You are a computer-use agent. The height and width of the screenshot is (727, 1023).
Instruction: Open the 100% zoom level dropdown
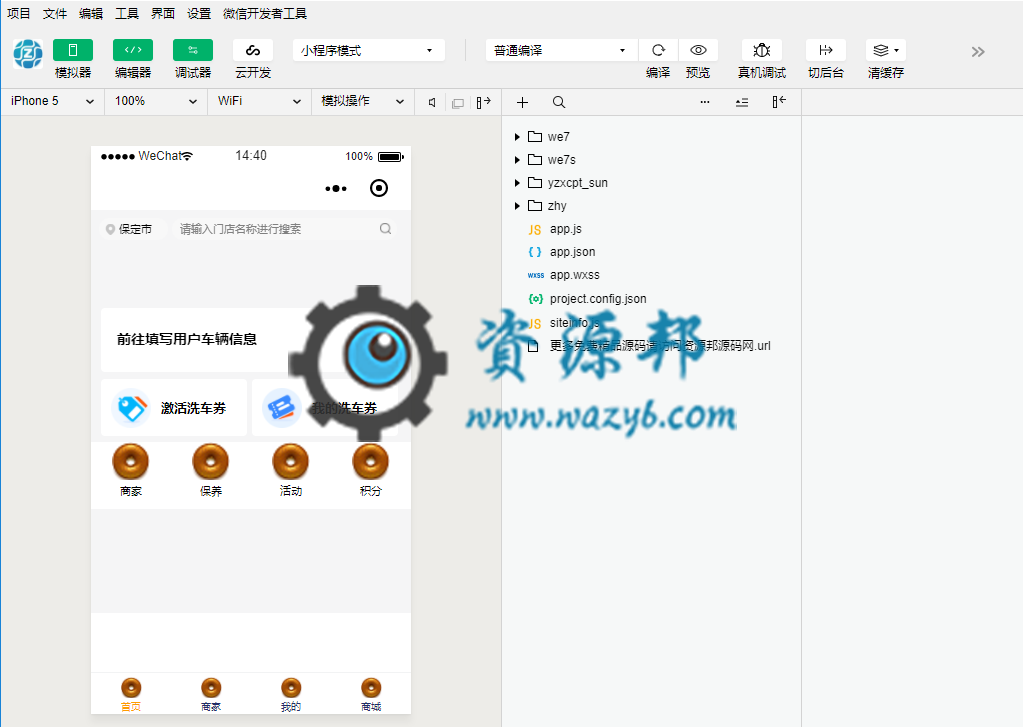click(x=156, y=101)
